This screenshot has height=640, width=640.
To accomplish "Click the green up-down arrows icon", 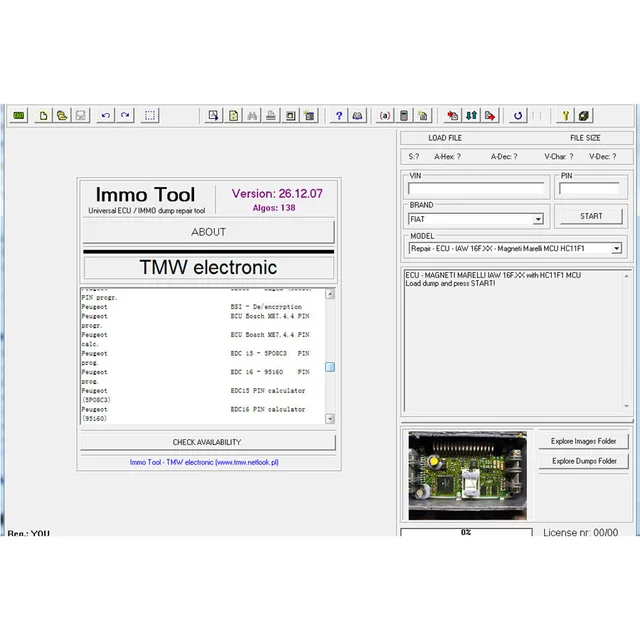I will coord(471,116).
